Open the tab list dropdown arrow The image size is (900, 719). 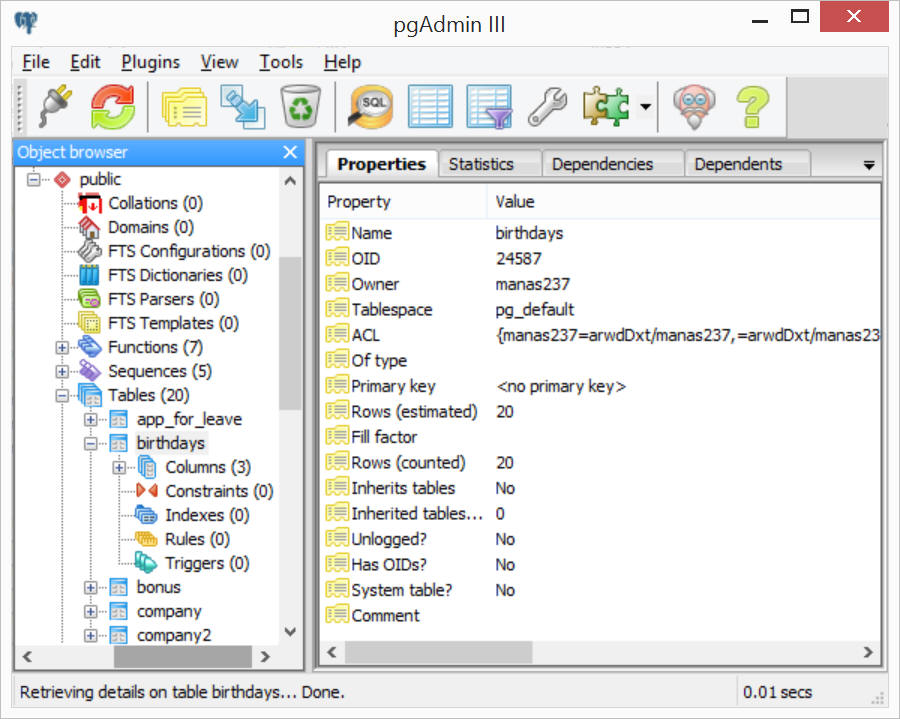(869, 166)
